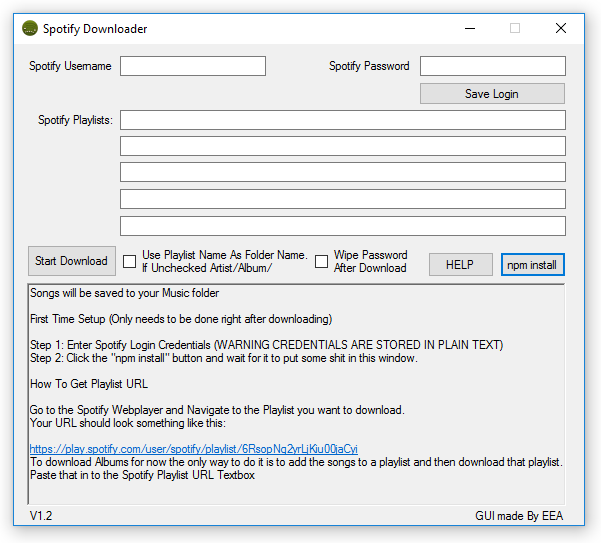Toggle Wipe Password After Download checkbox
This screenshot has width=601, height=543.
click(321, 262)
